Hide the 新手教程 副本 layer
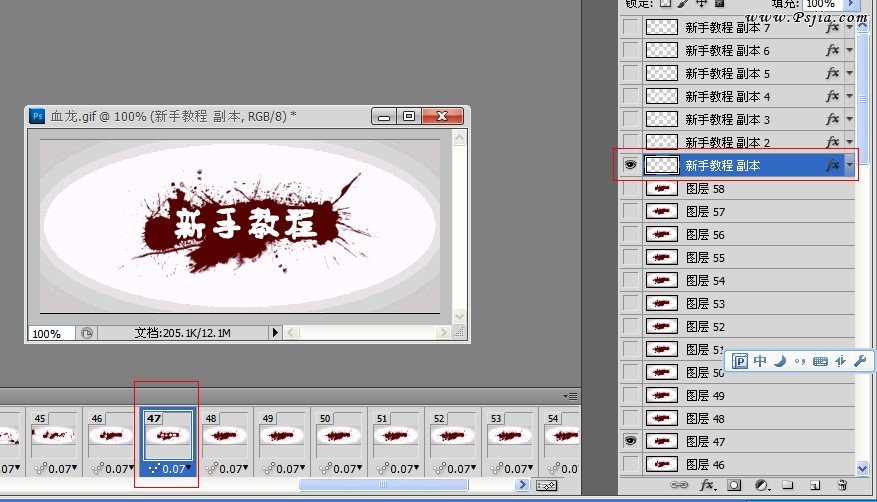This screenshot has width=877, height=502. [630, 165]
